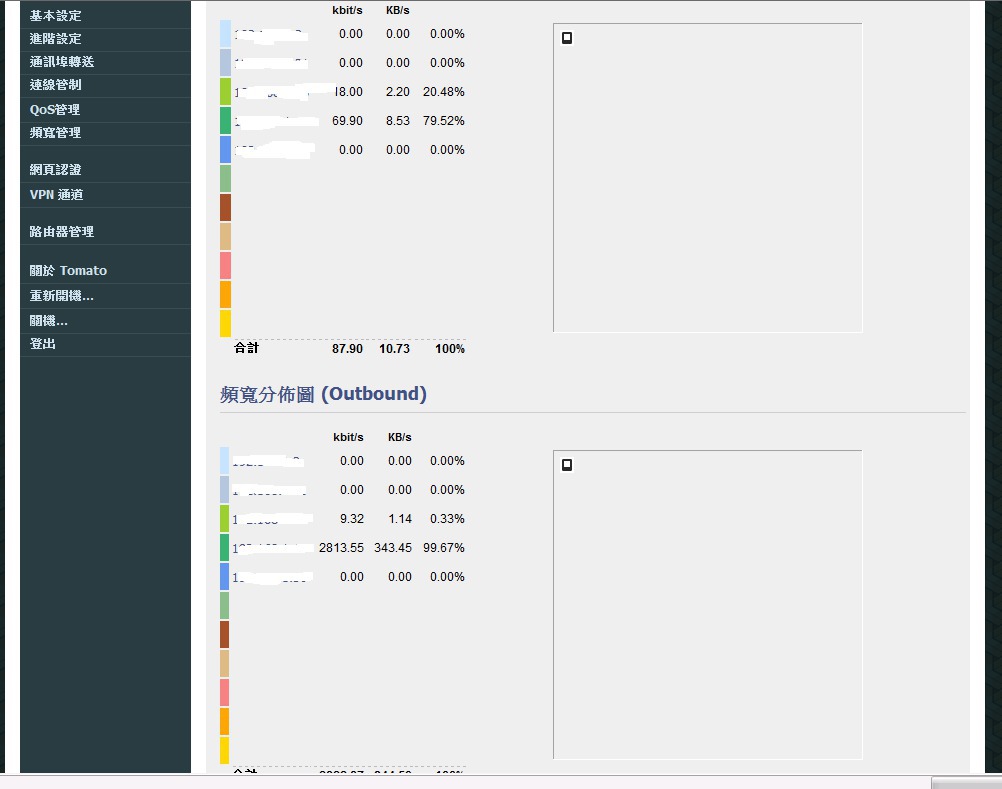Viewport: 1002px width, 789px height.
Task: Click the 8.53 KB/s value
Action: (397, 121)
